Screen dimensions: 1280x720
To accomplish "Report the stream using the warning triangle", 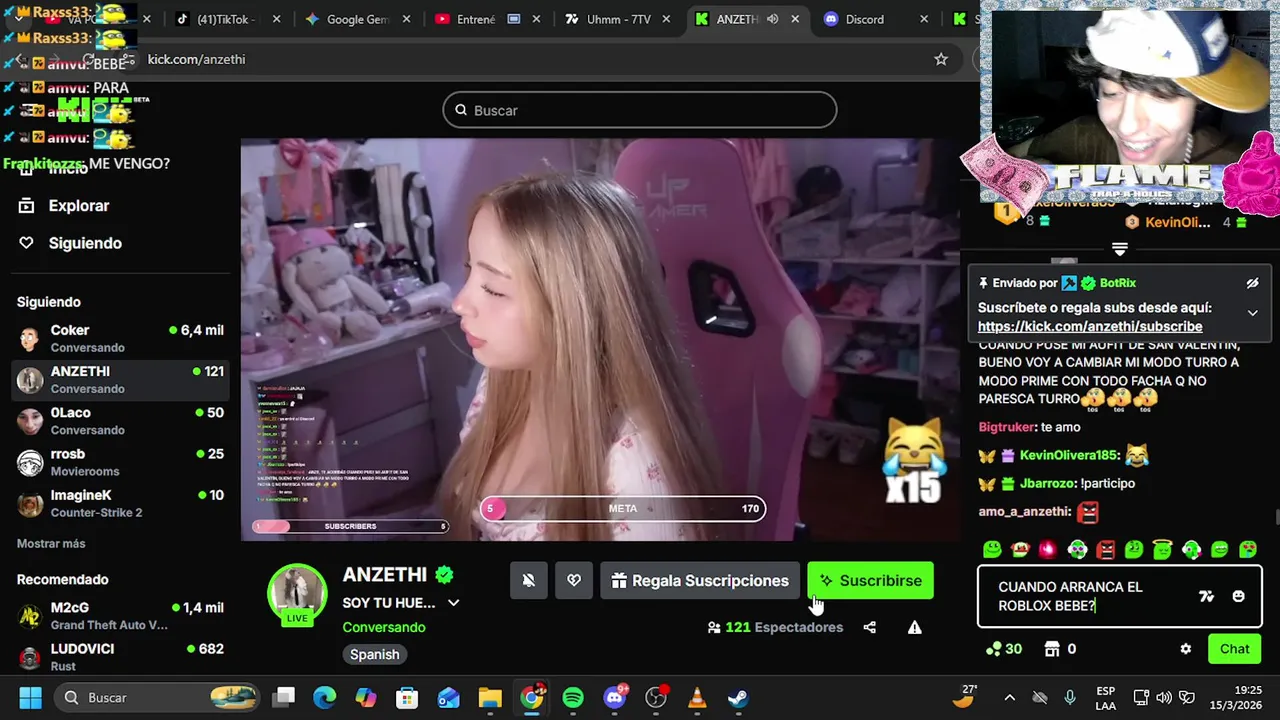I will click(914, 627).
